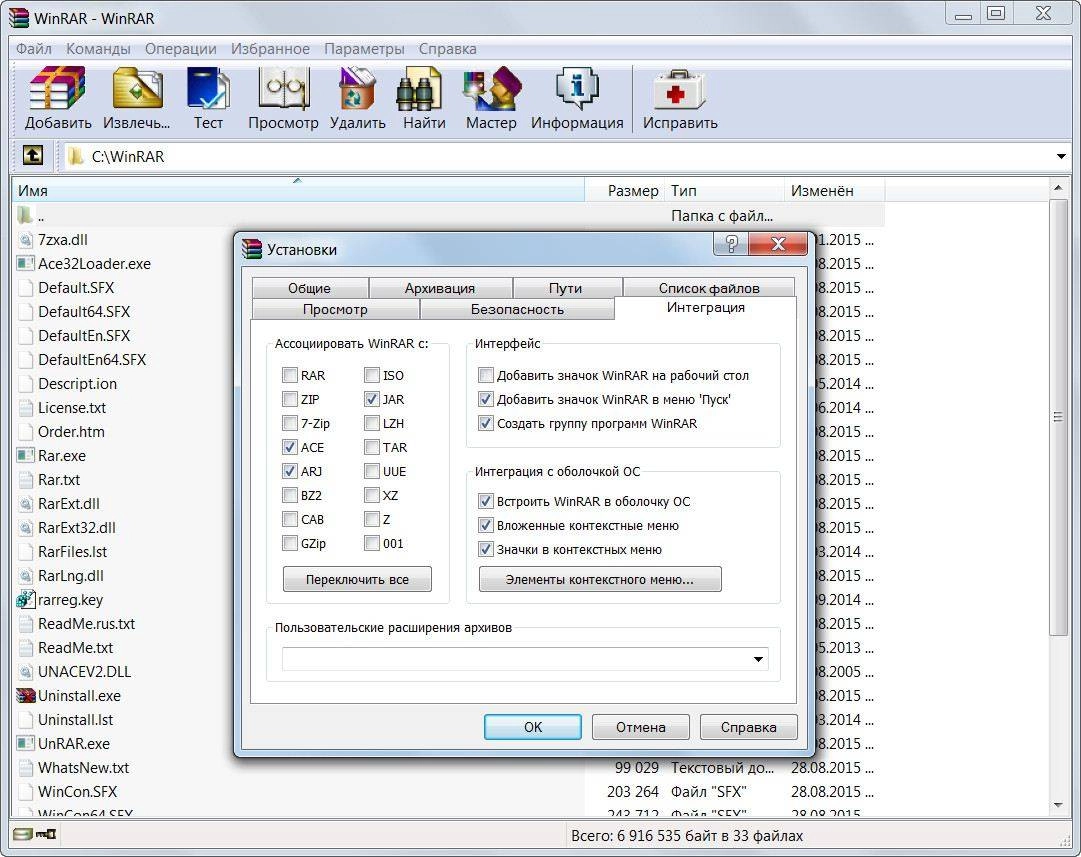
Task: Switch to the Общие tab
Action: [310, 288]
